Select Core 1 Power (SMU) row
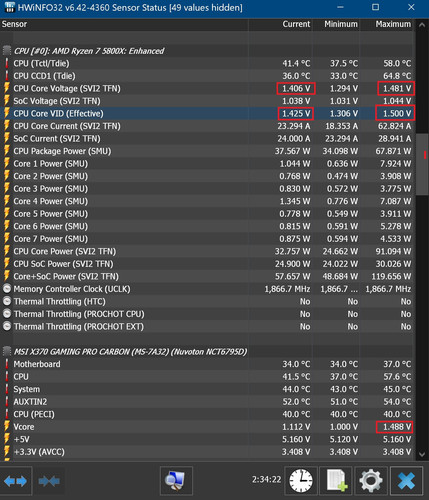429x500 pixels. pyautogui.click(x=207, y=164)
